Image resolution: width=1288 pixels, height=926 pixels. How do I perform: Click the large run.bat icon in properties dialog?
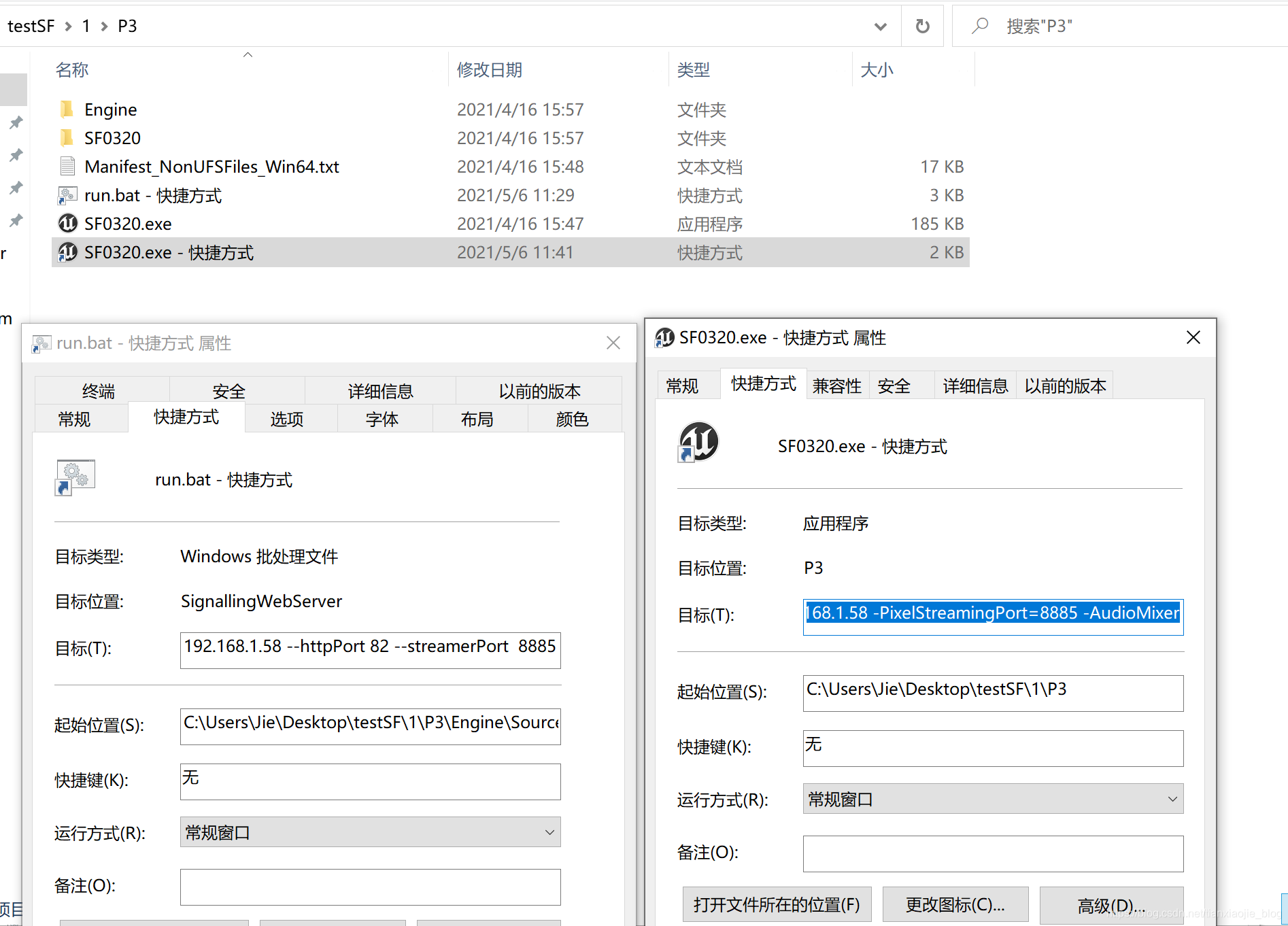tap(75, 477)
